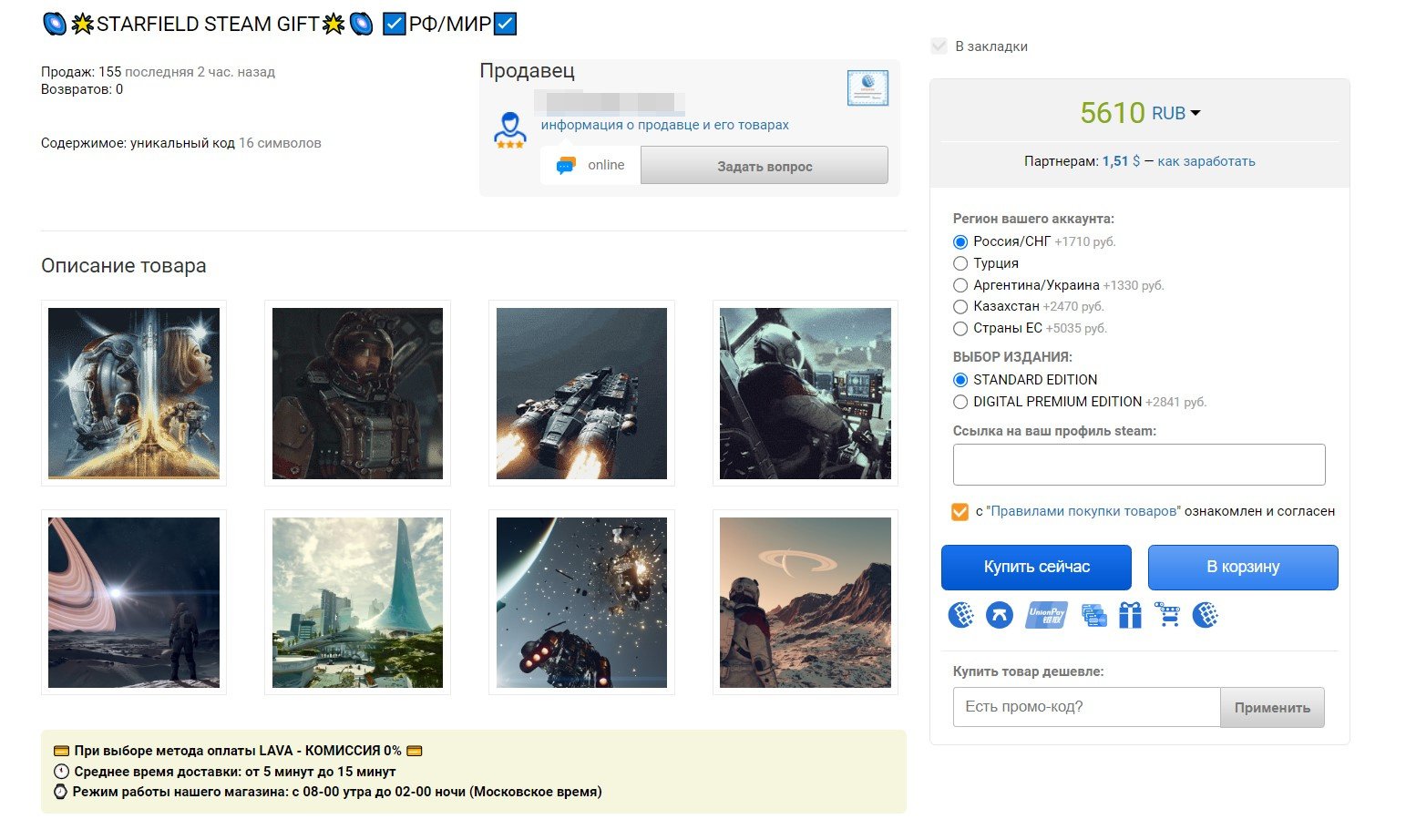Focus the Есть промо-код? input field
1406x840 pixels.
click(1086, 707)
